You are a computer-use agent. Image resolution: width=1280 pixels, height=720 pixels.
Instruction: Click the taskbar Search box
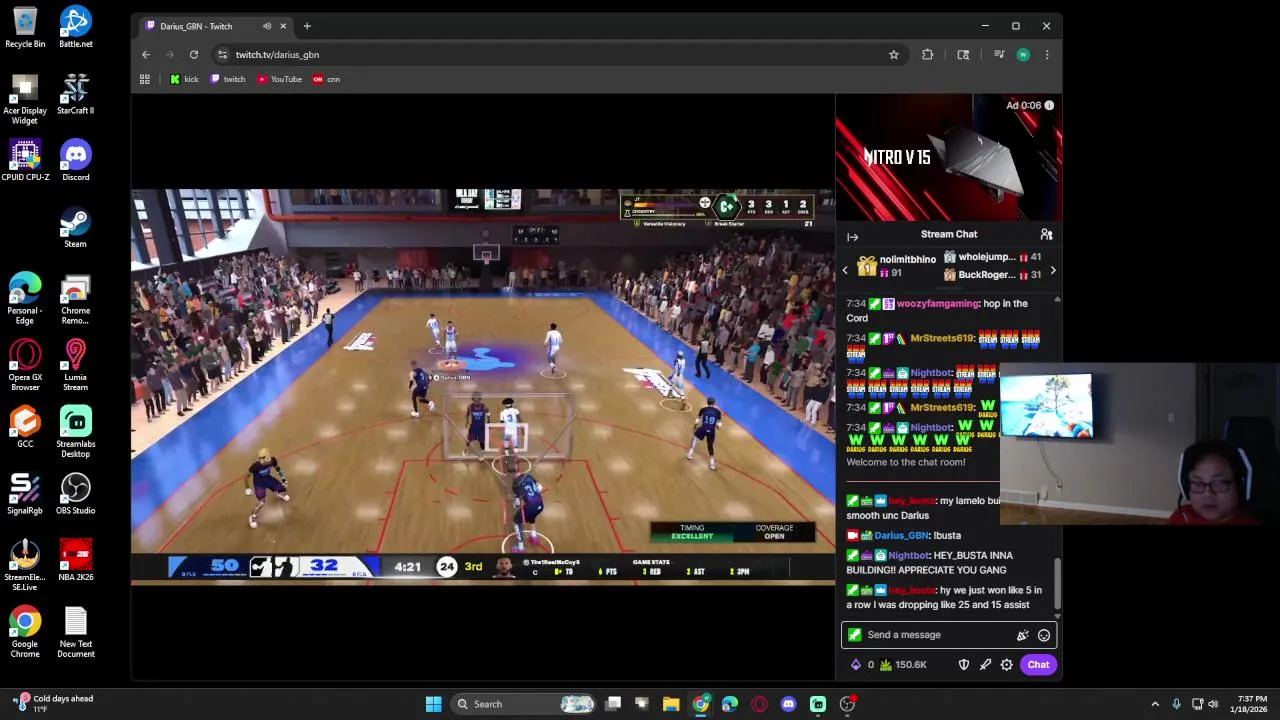(x=523, y=704)
